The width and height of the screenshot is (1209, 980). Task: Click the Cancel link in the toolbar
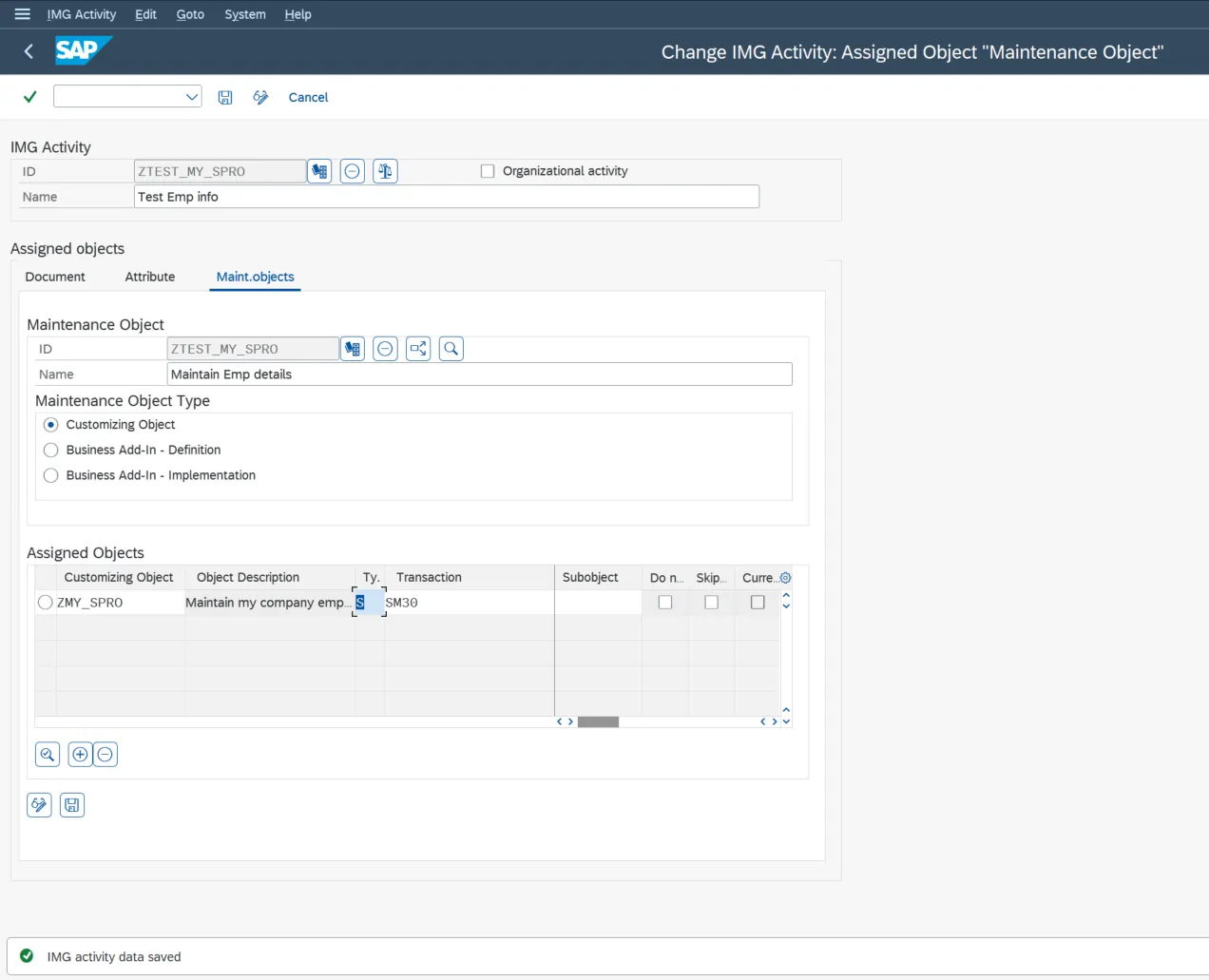tap(308, 97)
